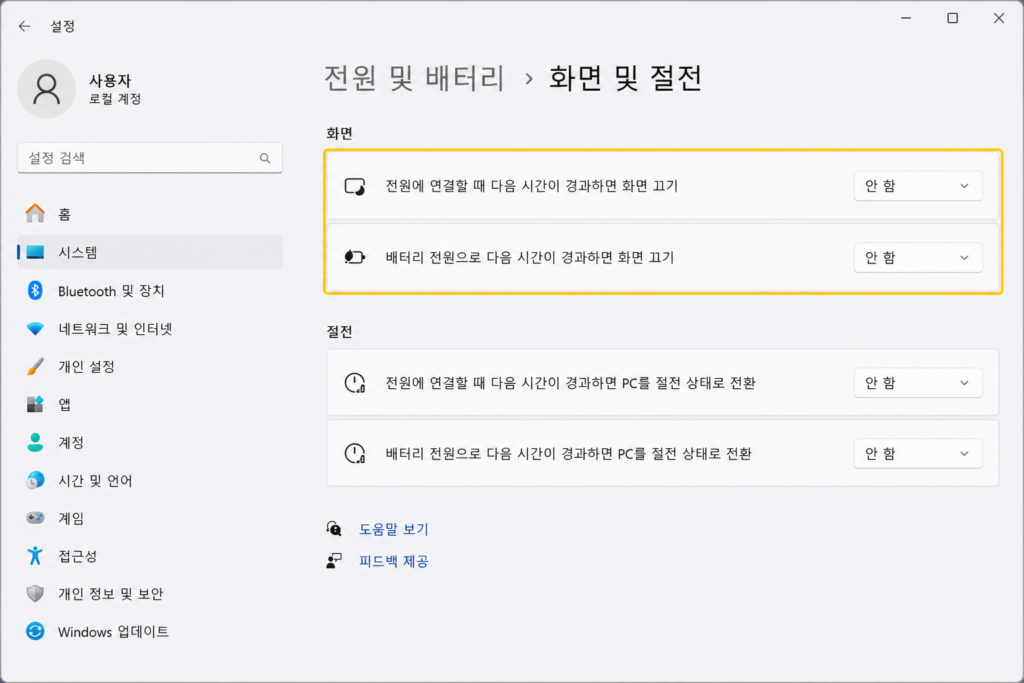Close the 설정 window
The height and width of the screenshot is (683, 1024).
(x=999, y=18)
